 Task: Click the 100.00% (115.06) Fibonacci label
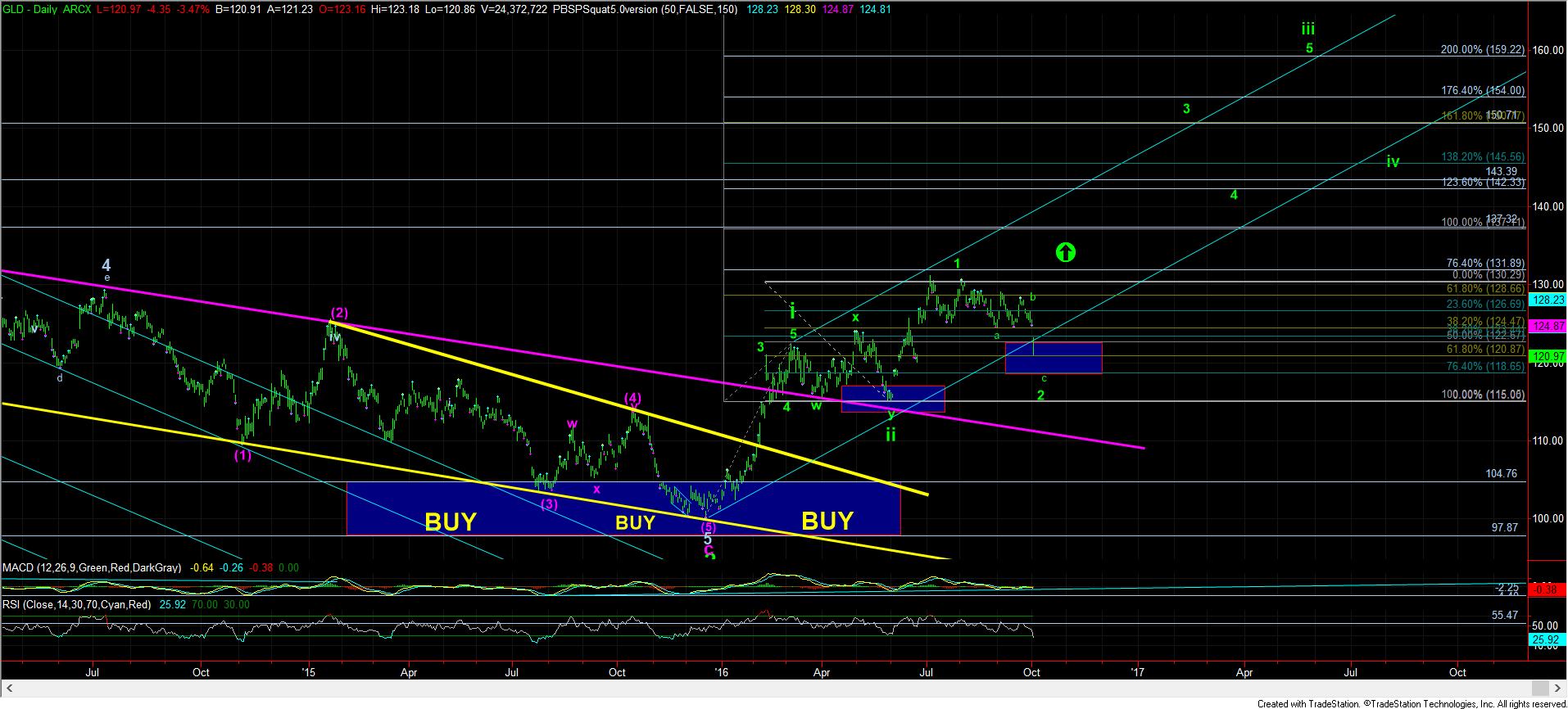(1483, 395)
